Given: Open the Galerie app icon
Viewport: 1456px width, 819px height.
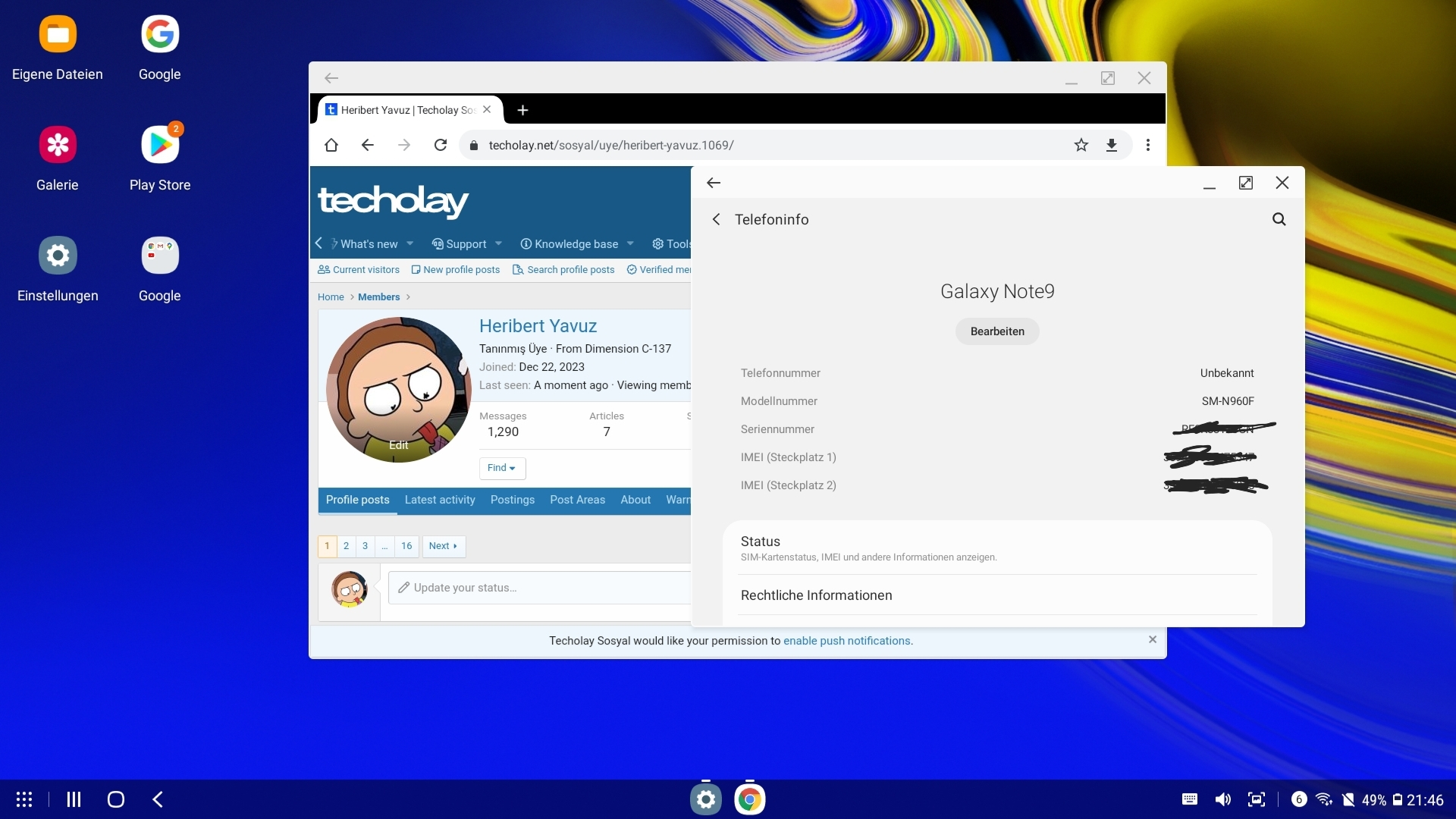Looking at the screenshot, I should 58,145.
